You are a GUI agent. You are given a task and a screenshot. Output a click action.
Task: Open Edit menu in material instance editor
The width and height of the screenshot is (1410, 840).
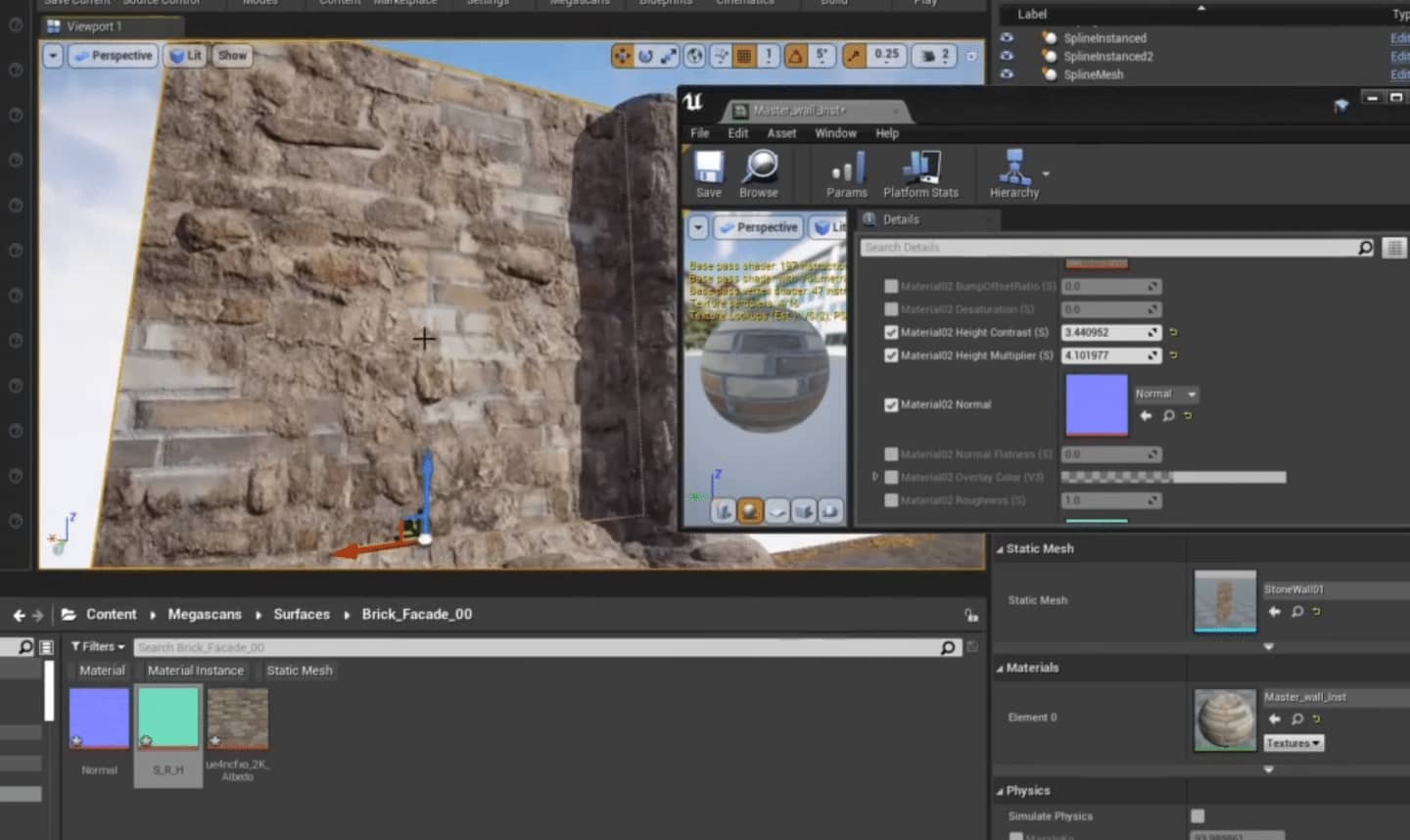[x=738, y=133]
